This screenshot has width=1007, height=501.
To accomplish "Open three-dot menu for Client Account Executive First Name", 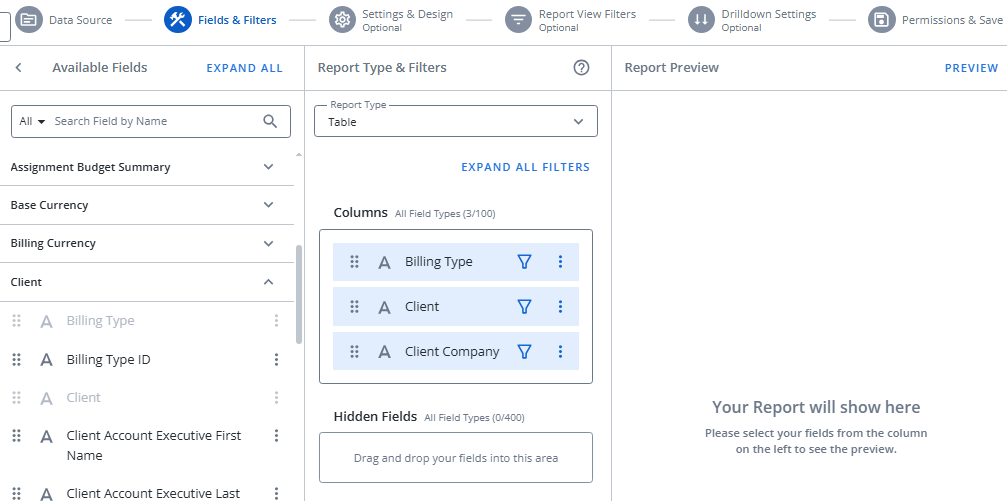I will 277,436.
